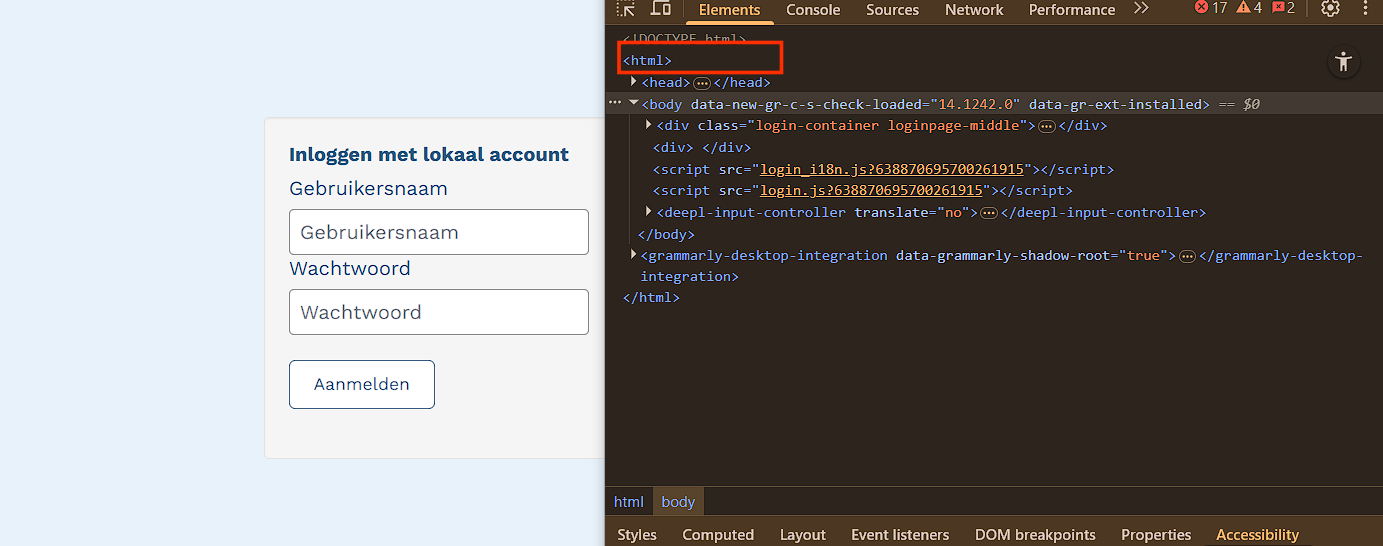Viewport: 1383px width, 546px height.
Task: Select the empty div node
Action: point(701,147)
